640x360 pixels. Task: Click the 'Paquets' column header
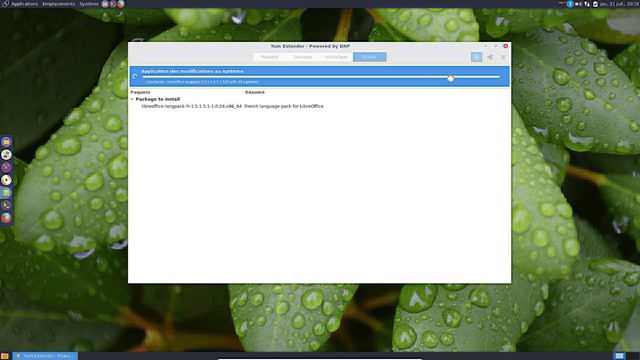pos(140,92)
